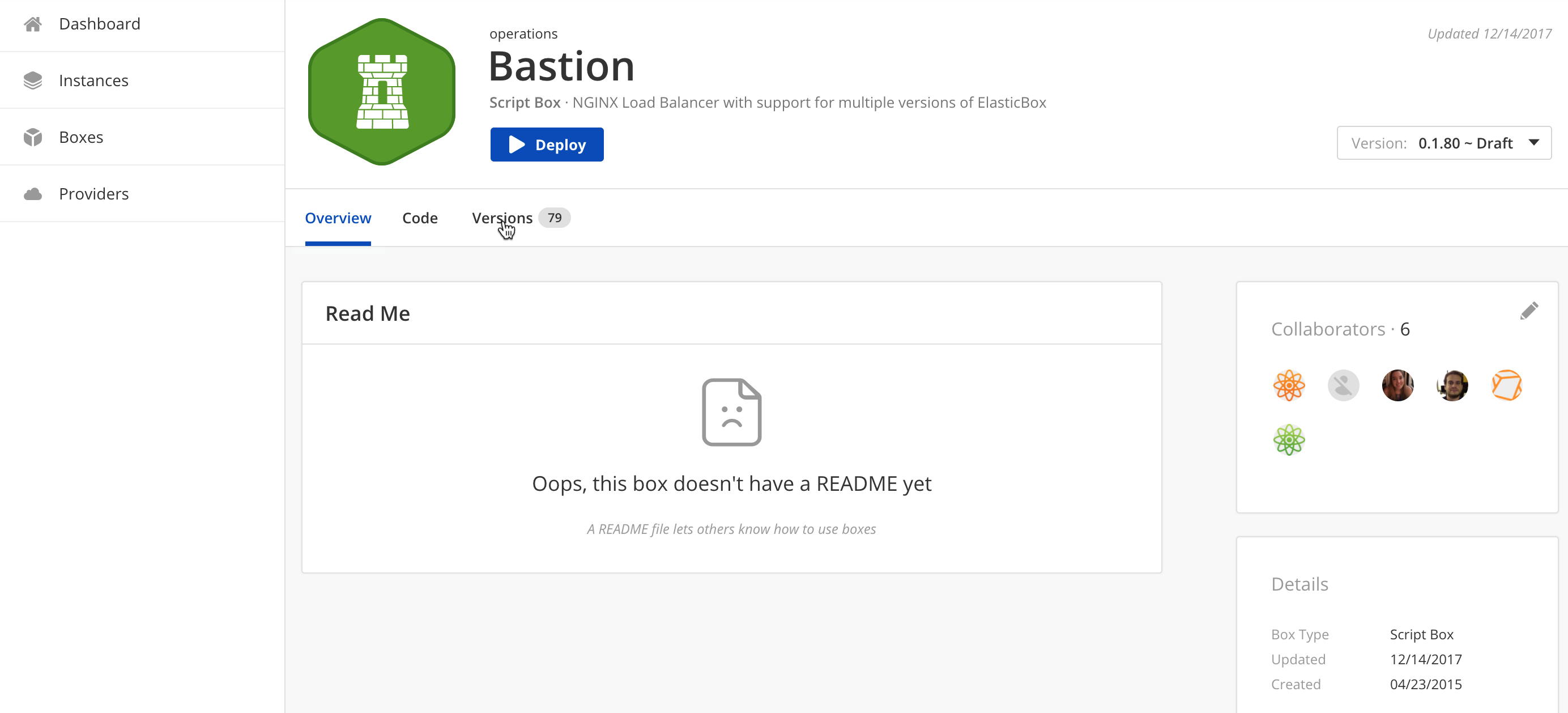Click the Script Box type detail label
This screenshot has width=1568, height=713.
tap(1422, 634)
